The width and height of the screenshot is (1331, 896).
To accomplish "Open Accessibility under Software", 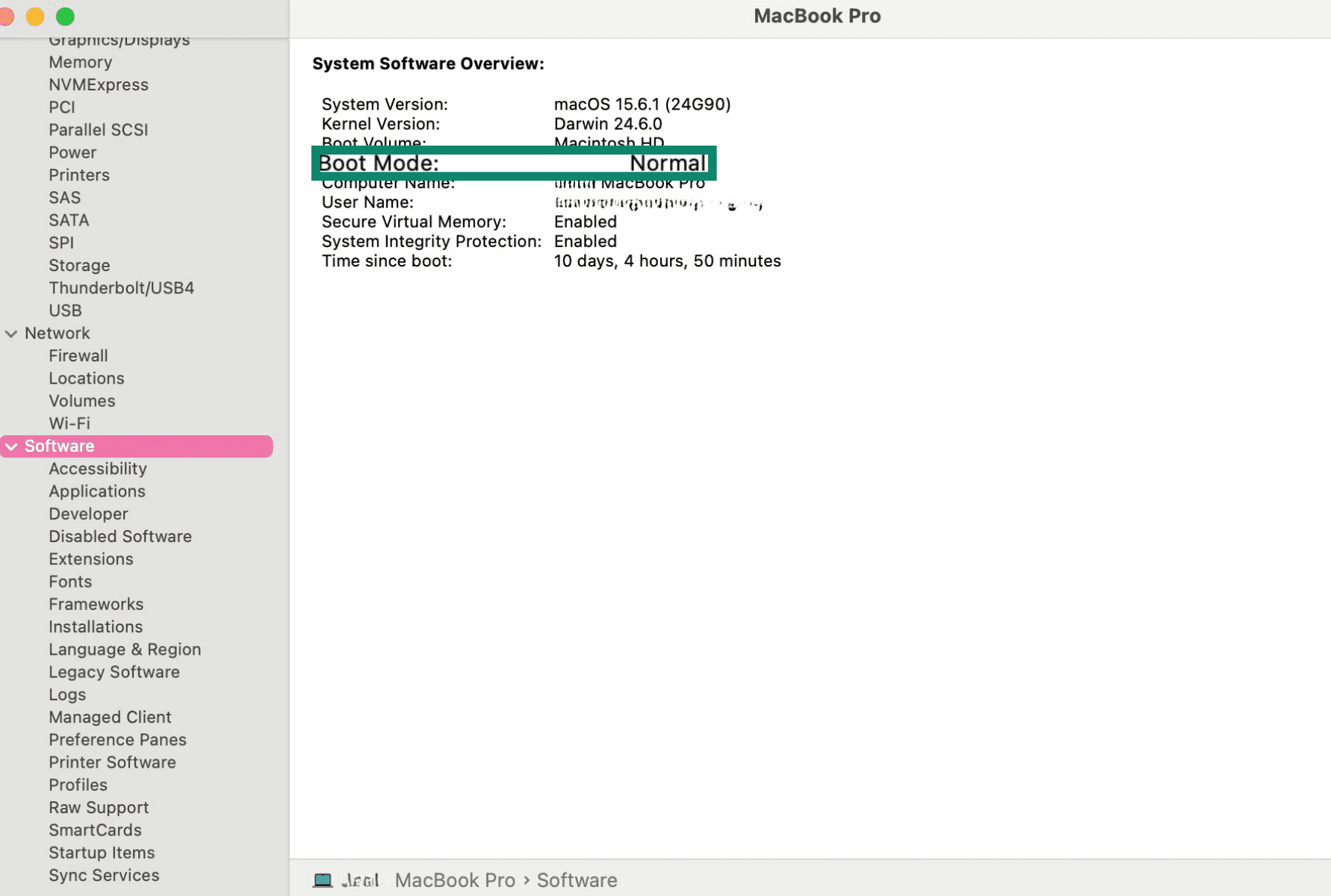I will (98, 468).
